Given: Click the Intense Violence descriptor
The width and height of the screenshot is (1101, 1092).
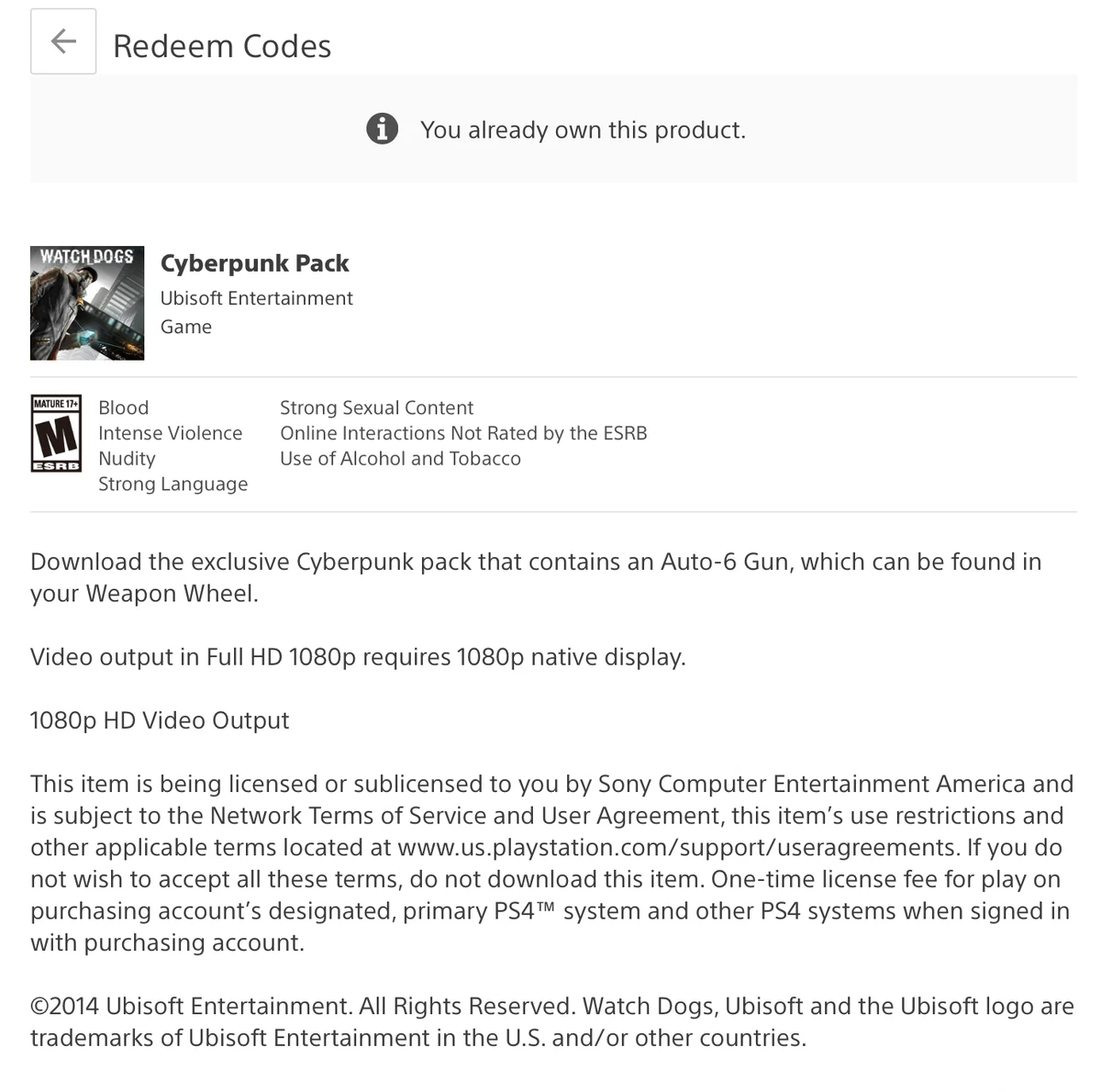Looking at the screenshot, I should (171, 433).
